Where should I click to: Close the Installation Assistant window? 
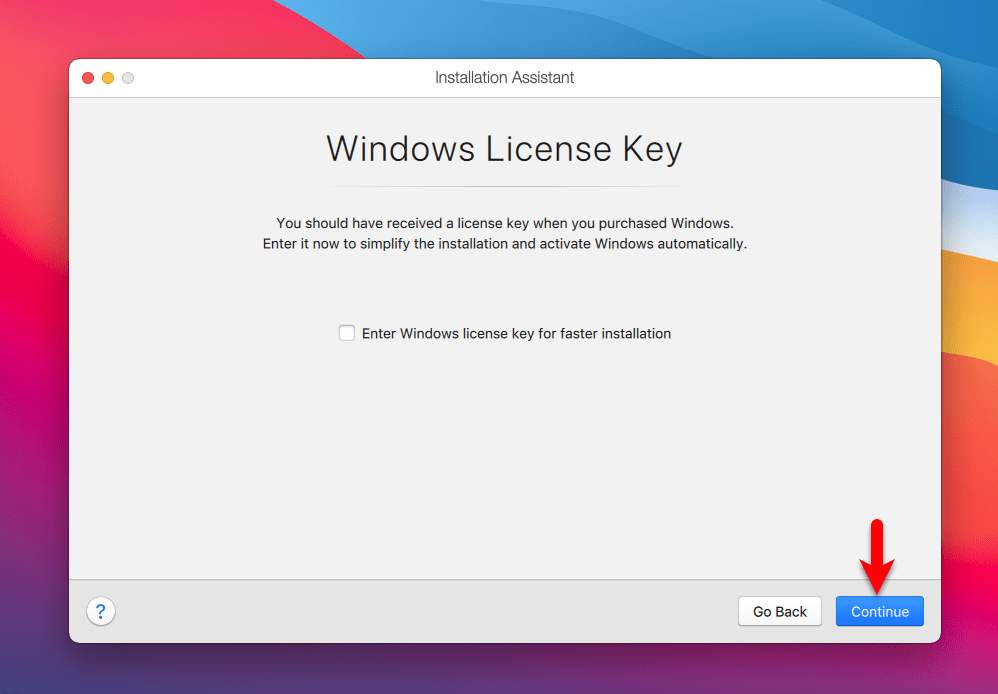(88, 78)
